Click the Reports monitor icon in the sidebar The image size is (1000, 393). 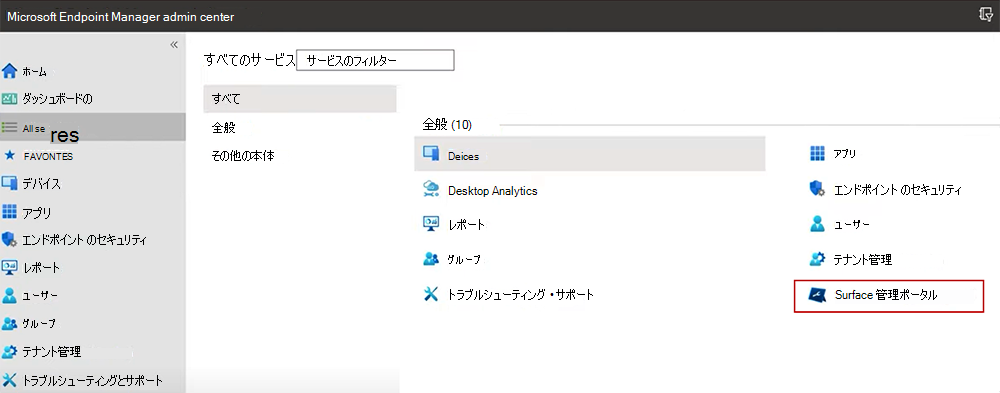pyautogui.click(x=10, y=267)
